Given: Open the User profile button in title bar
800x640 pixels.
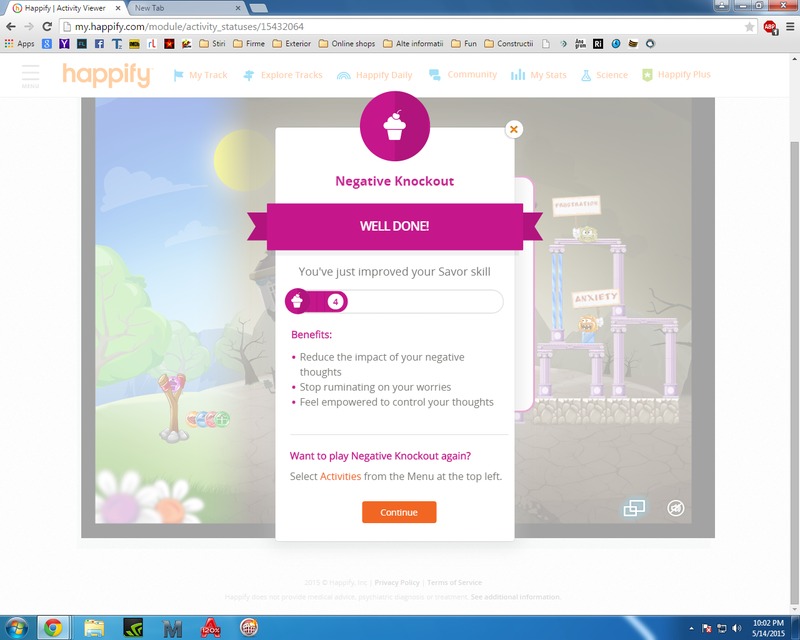Looking at the screenshot, I should [x=721, y=6].
